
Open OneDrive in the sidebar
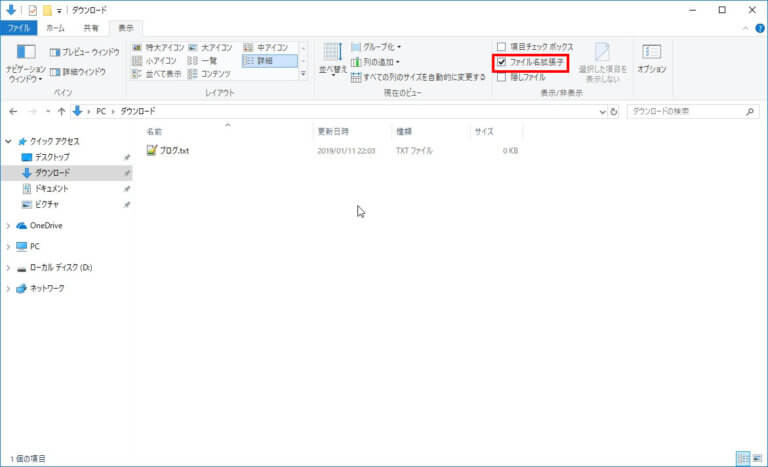click(x=46, y=226)
